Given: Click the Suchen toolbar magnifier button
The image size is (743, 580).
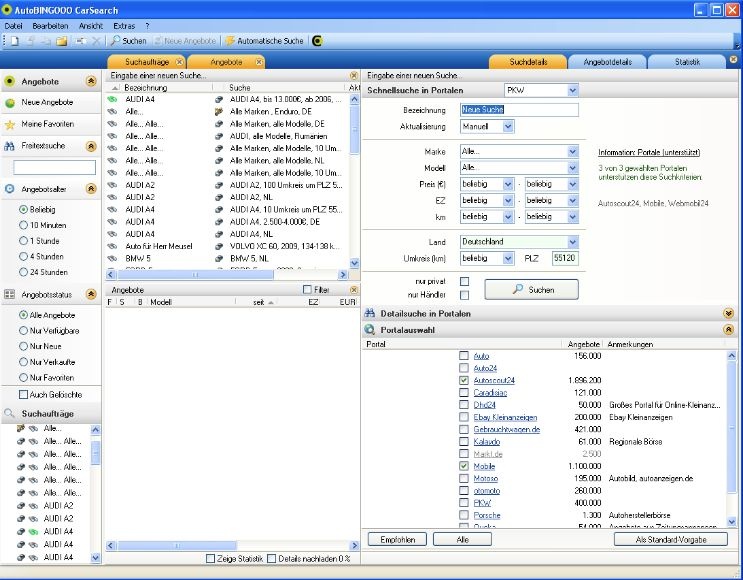Looking at the screenshot, I should [x=128, y=41].
